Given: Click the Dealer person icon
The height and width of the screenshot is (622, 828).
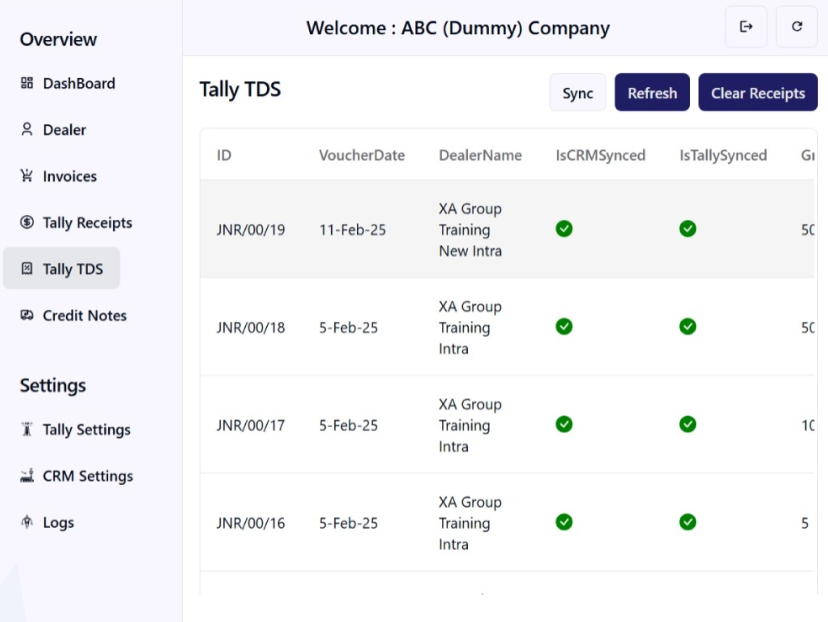Looking at the screenshot, I should (27, 130).
